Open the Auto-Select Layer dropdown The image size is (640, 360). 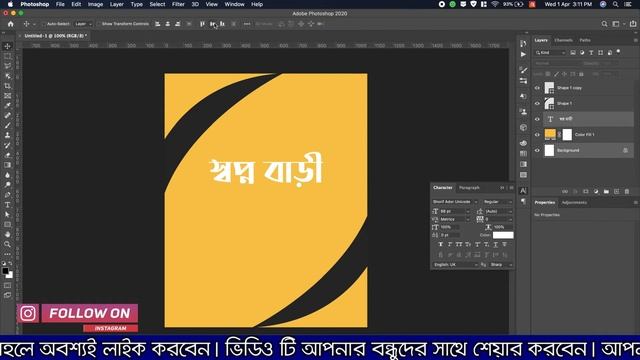click(x=84, y=24)
